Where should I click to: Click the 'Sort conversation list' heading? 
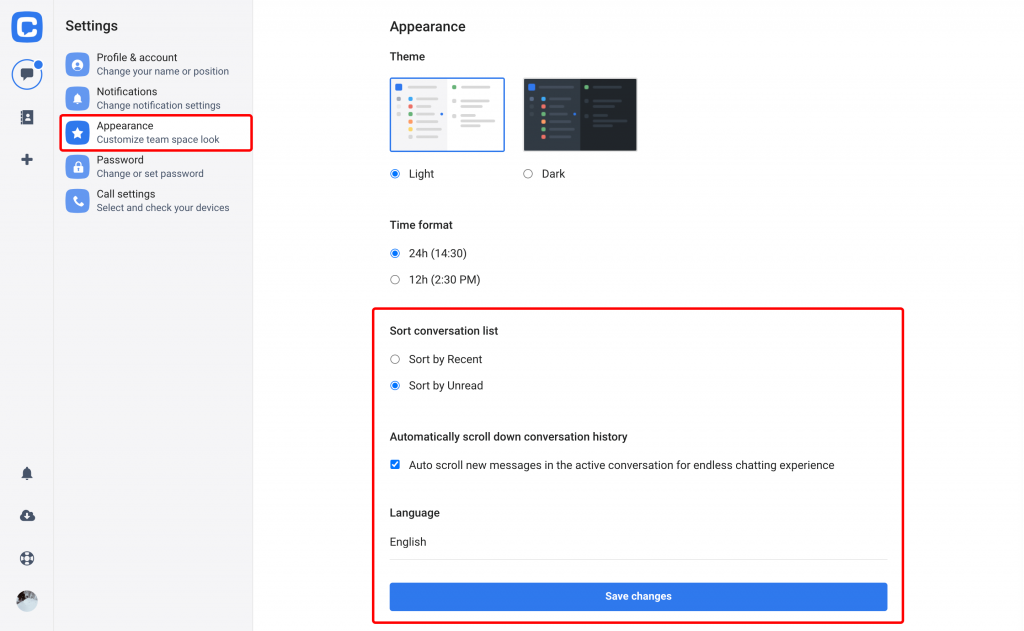coord(444,331)
